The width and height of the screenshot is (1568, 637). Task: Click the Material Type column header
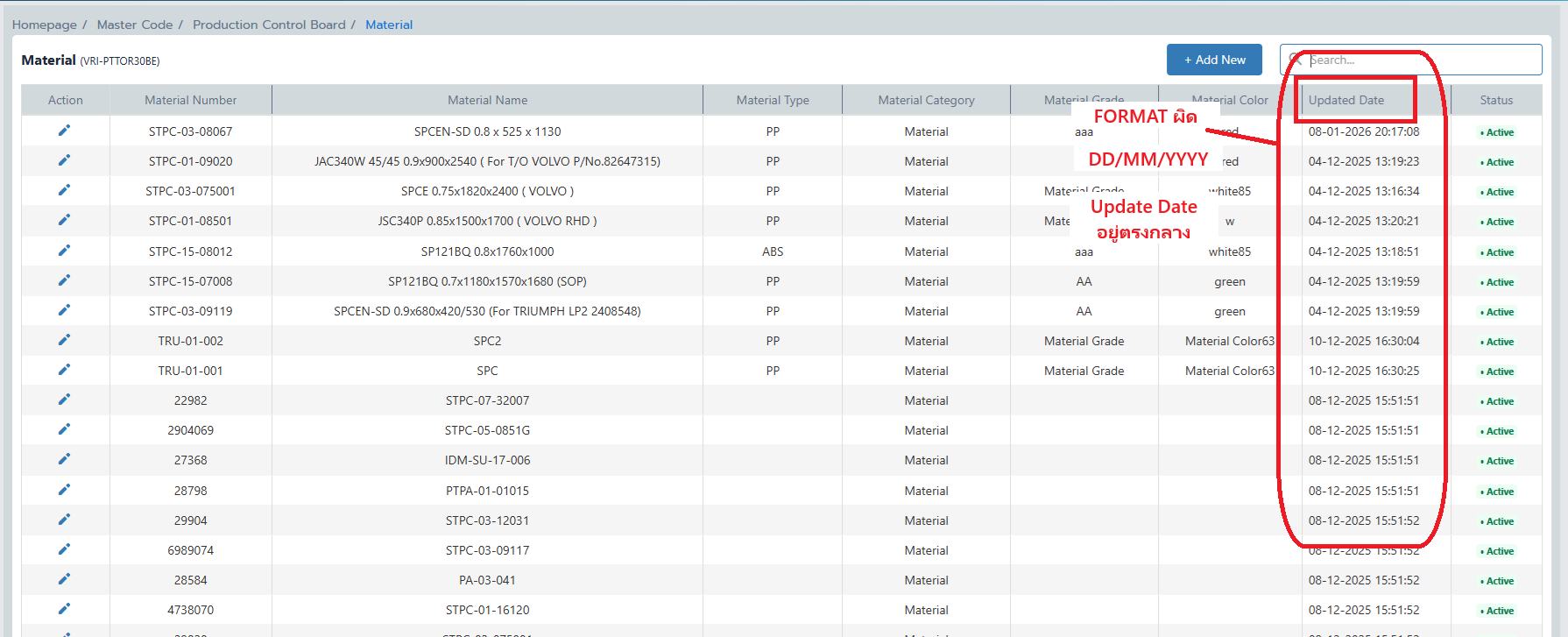pos(773,100)
